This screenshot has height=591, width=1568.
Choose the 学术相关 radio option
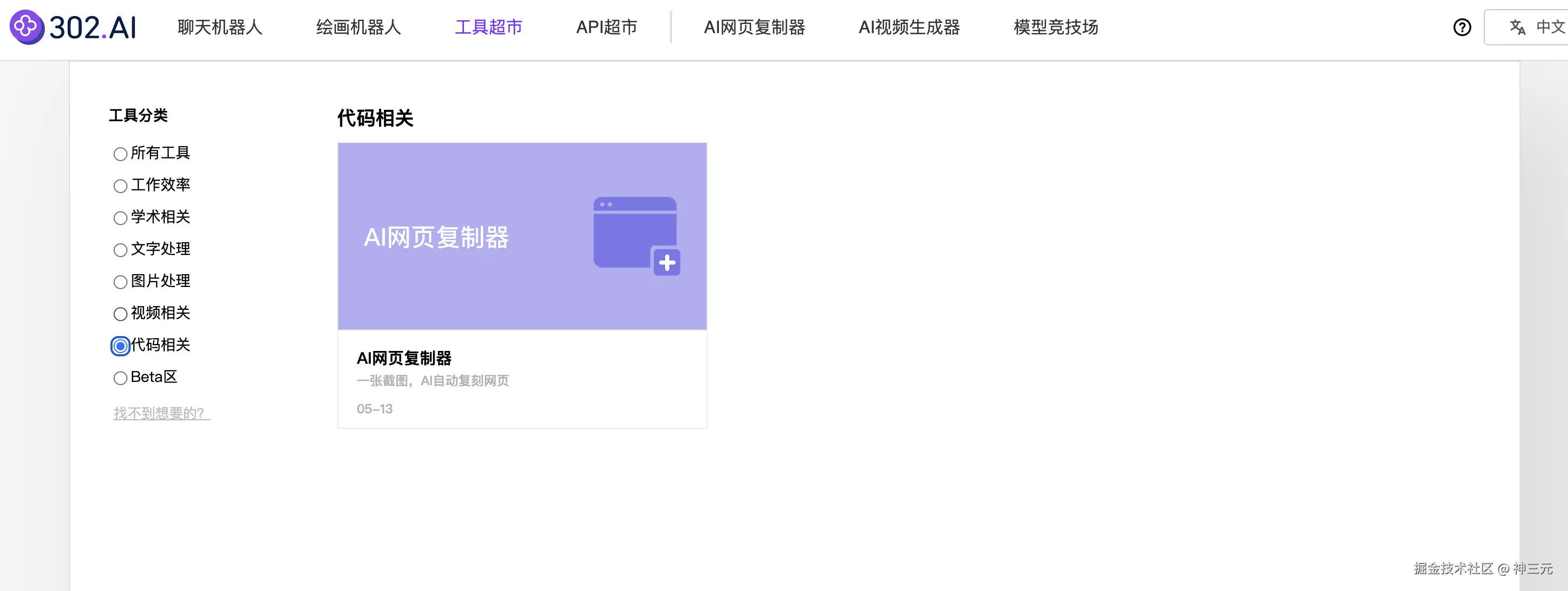(x=121, y=218)
